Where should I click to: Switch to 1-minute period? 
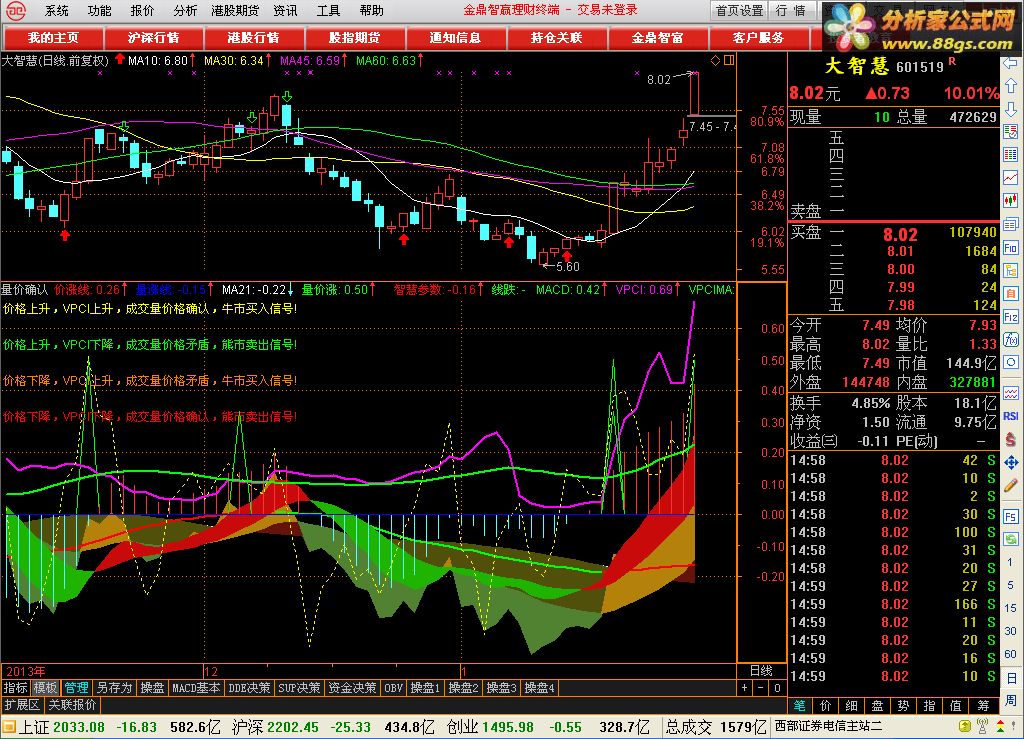coord(1010,562)
